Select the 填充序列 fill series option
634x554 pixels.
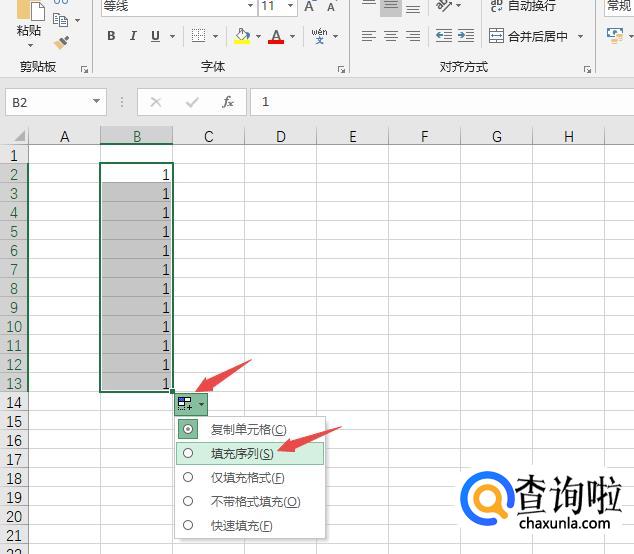242,453
